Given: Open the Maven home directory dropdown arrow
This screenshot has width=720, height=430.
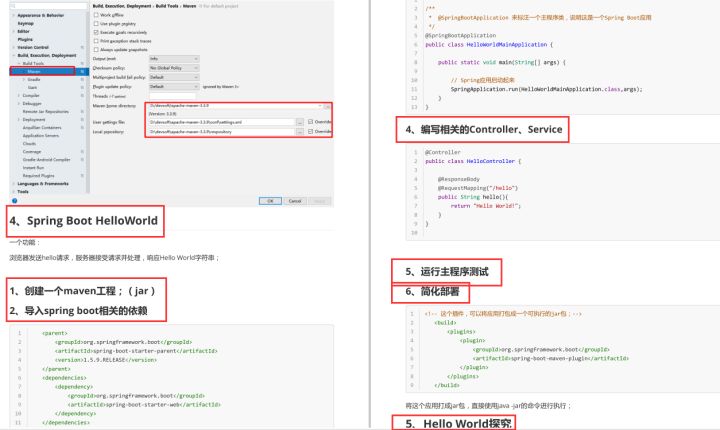Looking at the screenshot, I should (320, 106).
